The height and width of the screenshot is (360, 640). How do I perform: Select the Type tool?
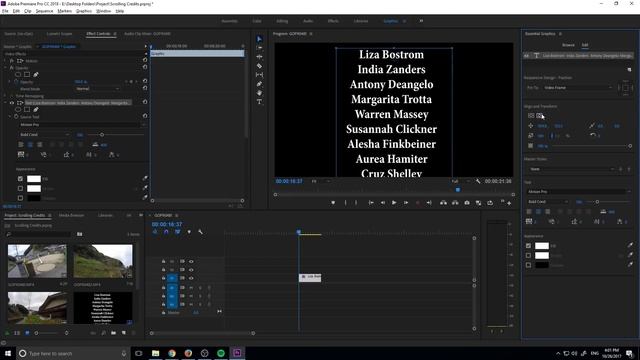(x=259, y=102)
